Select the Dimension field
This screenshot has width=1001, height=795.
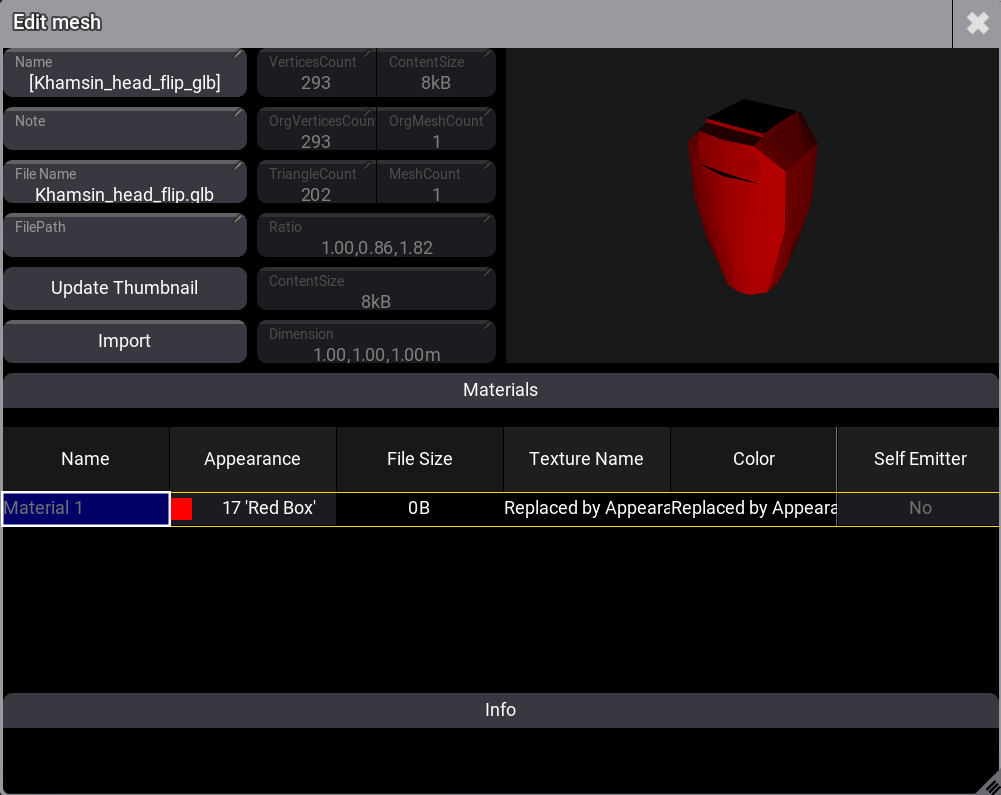tap(377, 341)
